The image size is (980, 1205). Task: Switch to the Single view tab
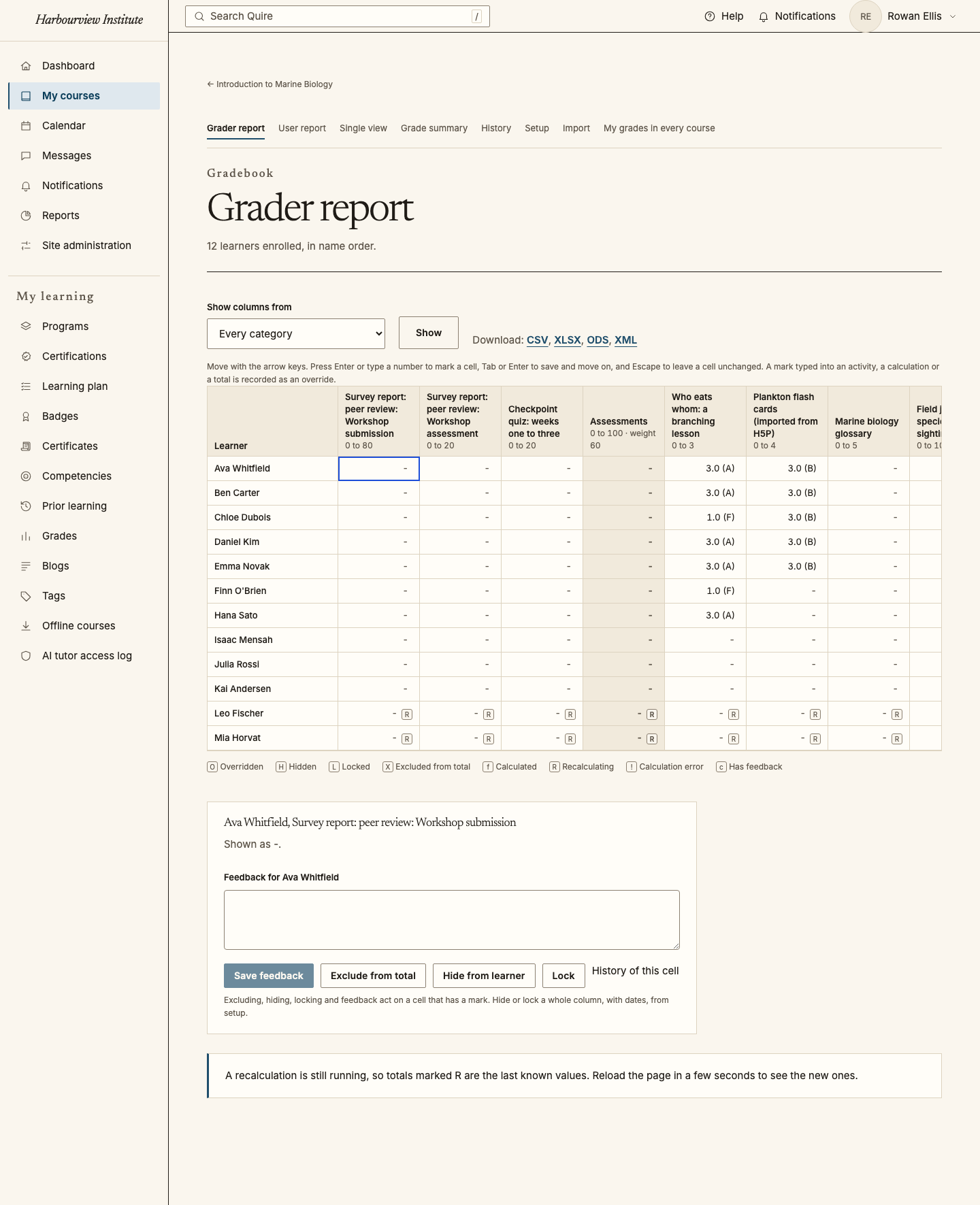[363, 129]
